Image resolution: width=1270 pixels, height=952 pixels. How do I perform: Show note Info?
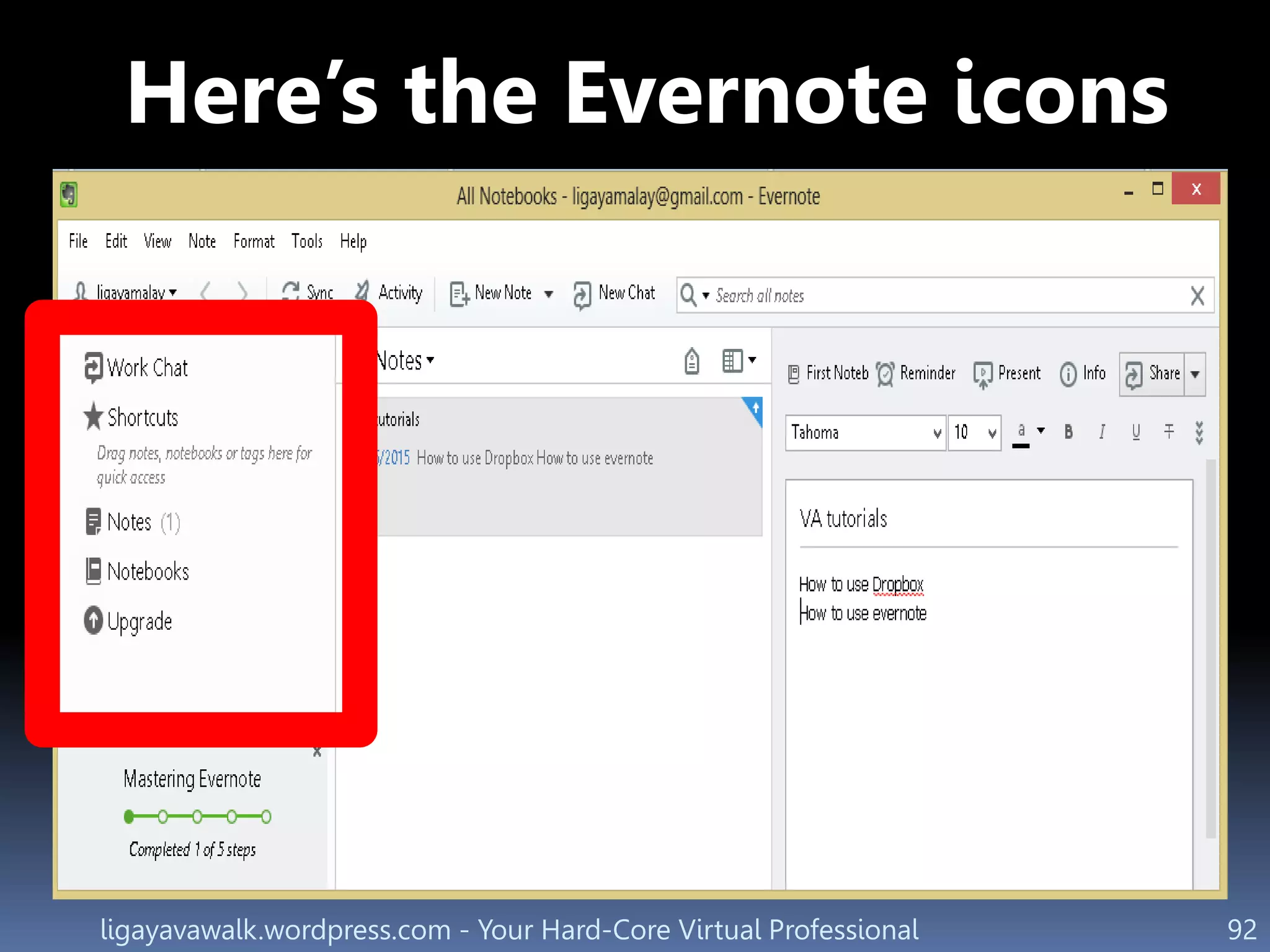coord(1083,373)
